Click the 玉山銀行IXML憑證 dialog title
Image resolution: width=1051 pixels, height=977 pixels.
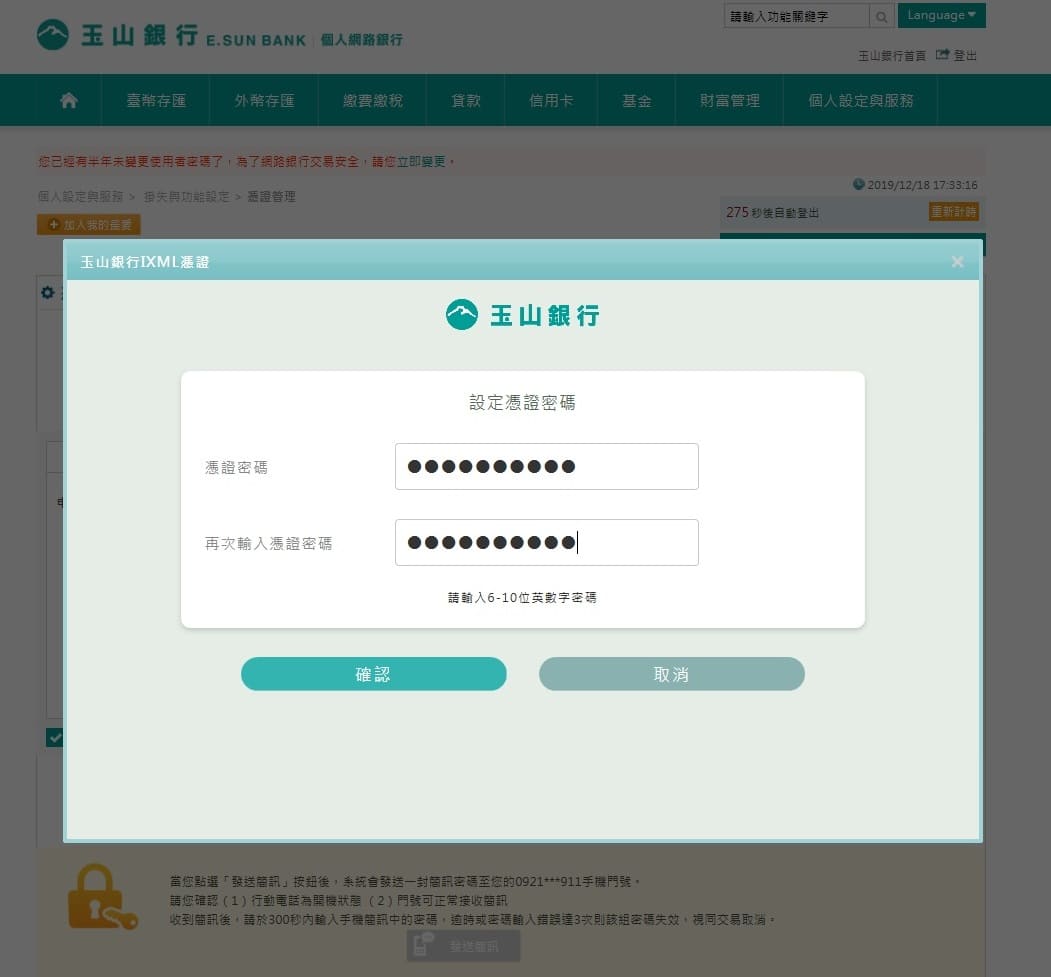145,262
